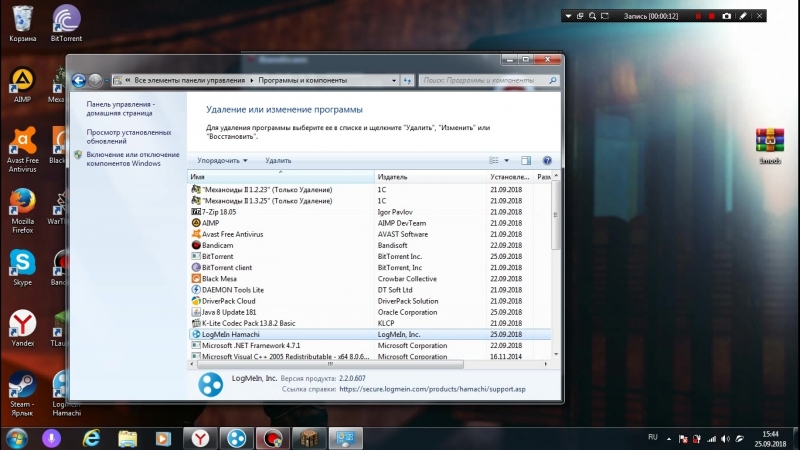The height and width of the screenshot is (450, 800).
Task: Select DAEMON Tools Lite entry
Action: click(369, 290)
